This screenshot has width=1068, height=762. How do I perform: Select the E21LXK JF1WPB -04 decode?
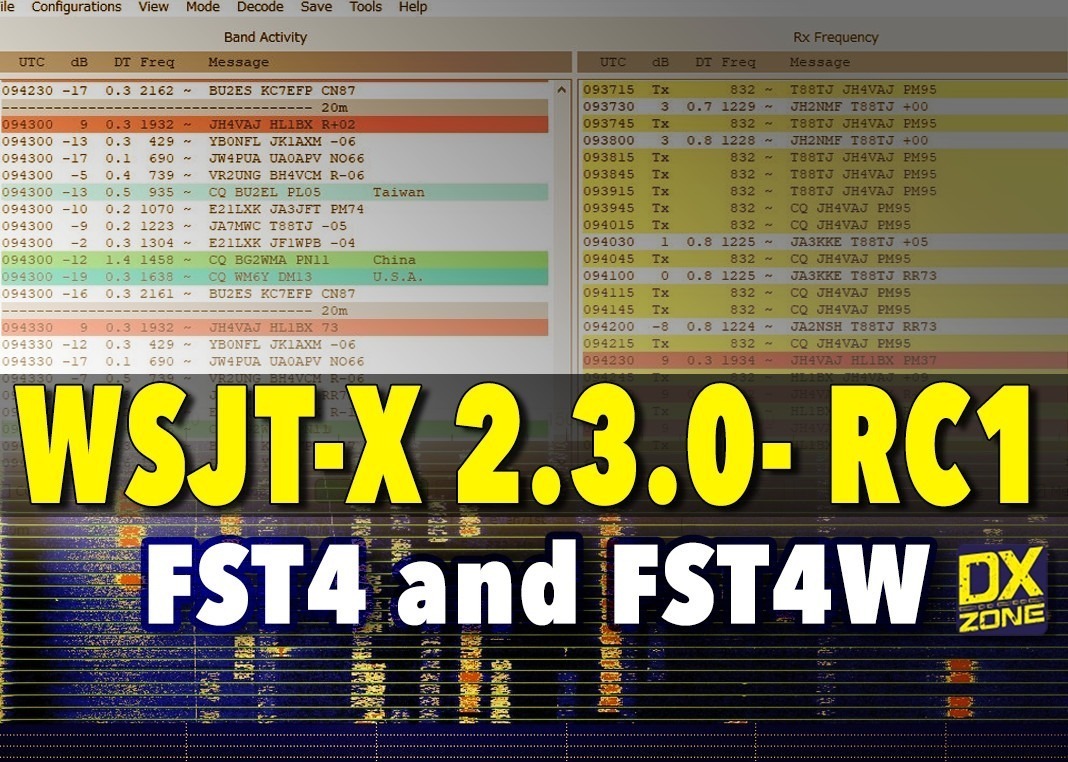tap(274, 243)
